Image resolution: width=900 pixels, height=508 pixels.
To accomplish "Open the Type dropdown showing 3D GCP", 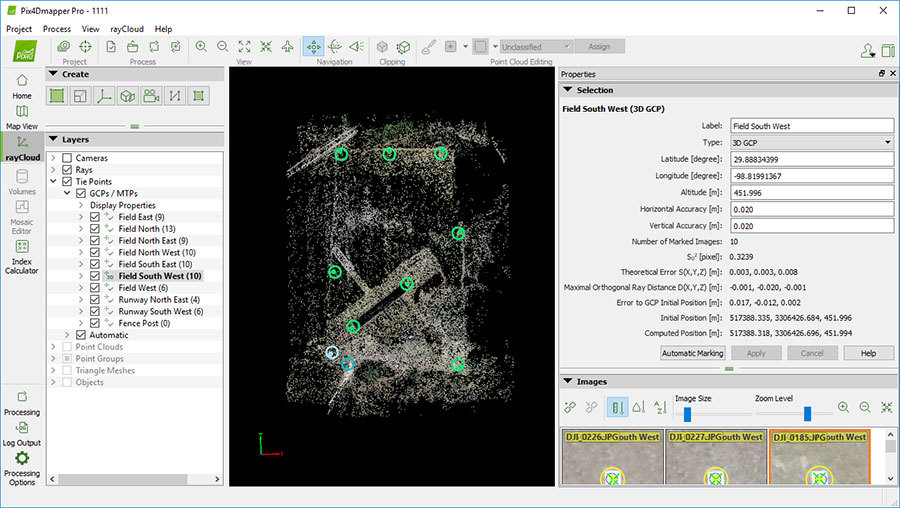I will point(811,143).
